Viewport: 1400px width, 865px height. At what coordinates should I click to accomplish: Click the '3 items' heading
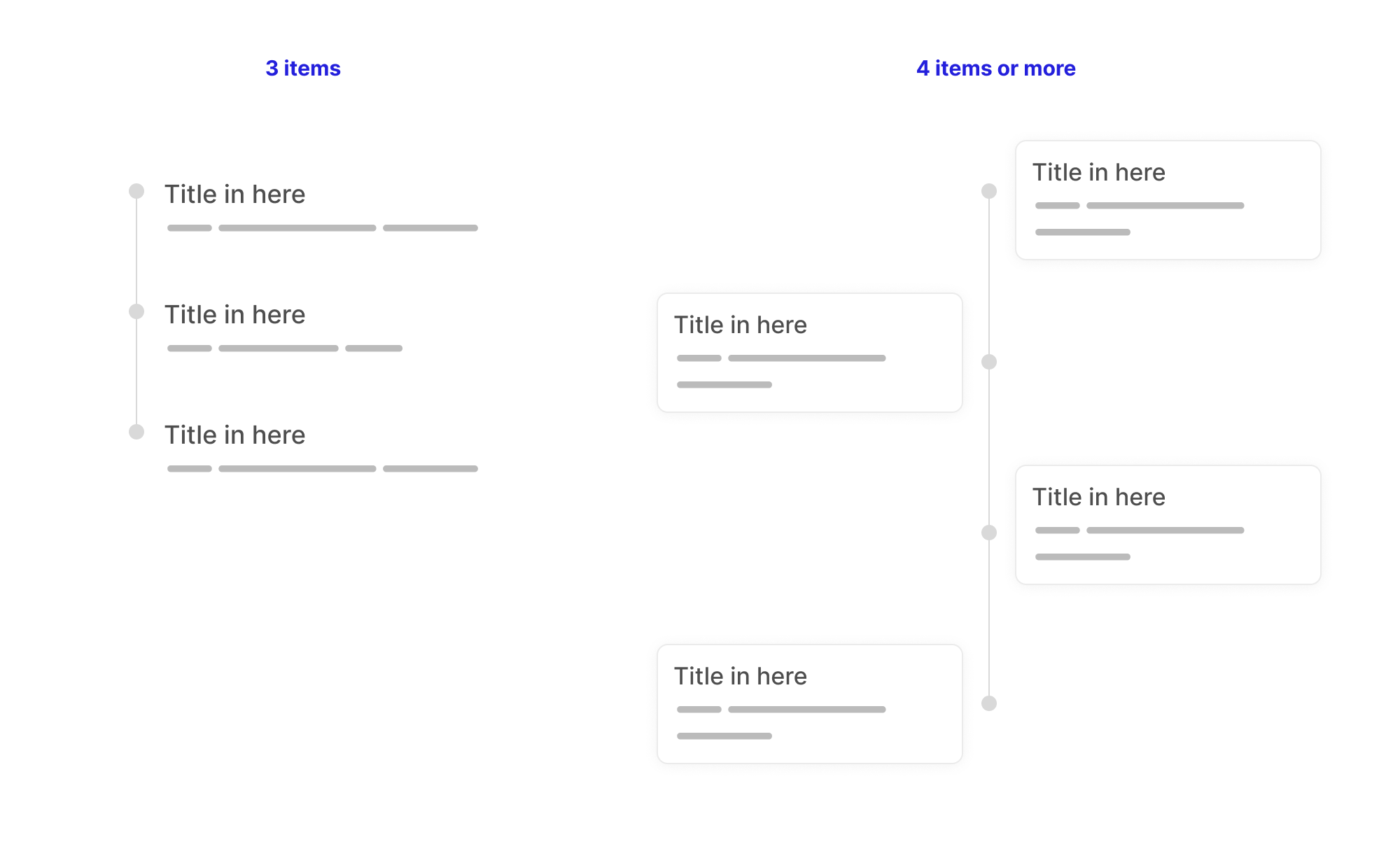click(x=302, y=69)
